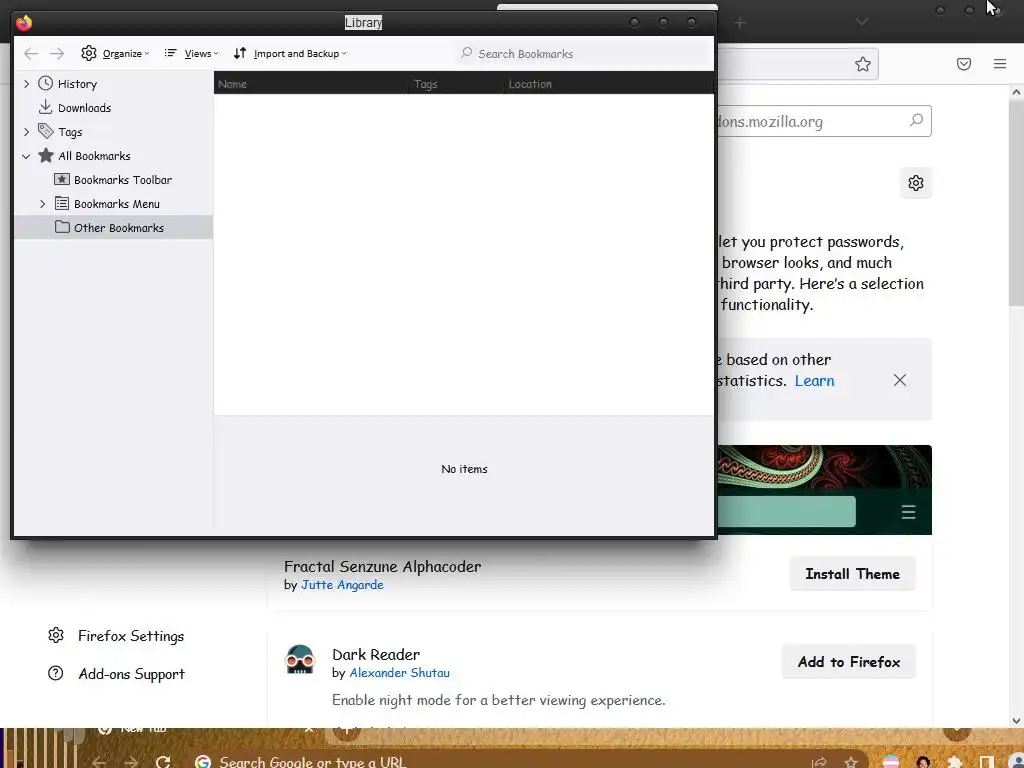
Task: Click the add-ons search magnifier icon
Action: [916, 121]
